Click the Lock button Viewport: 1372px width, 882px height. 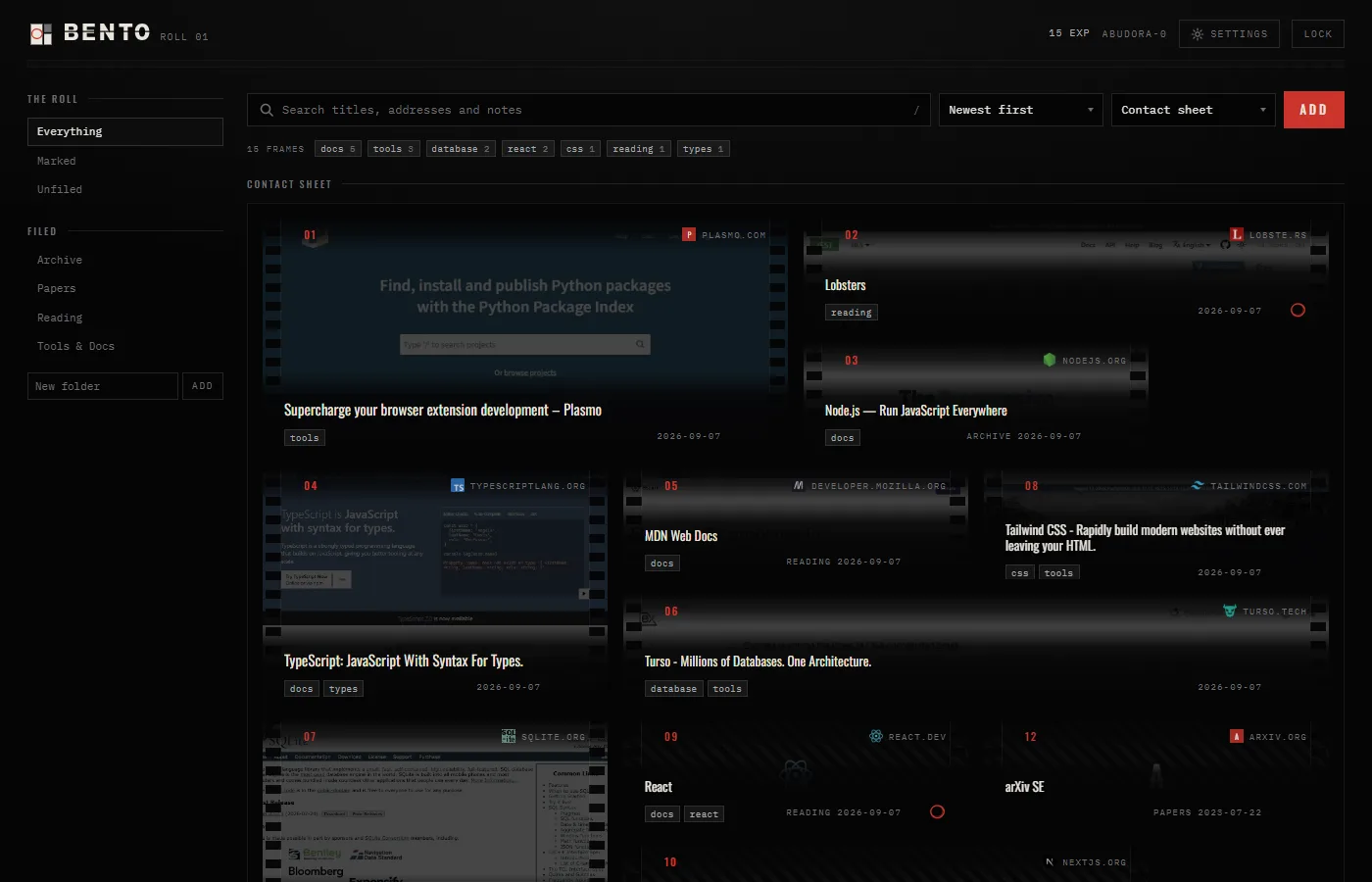tap(1318, 34)
